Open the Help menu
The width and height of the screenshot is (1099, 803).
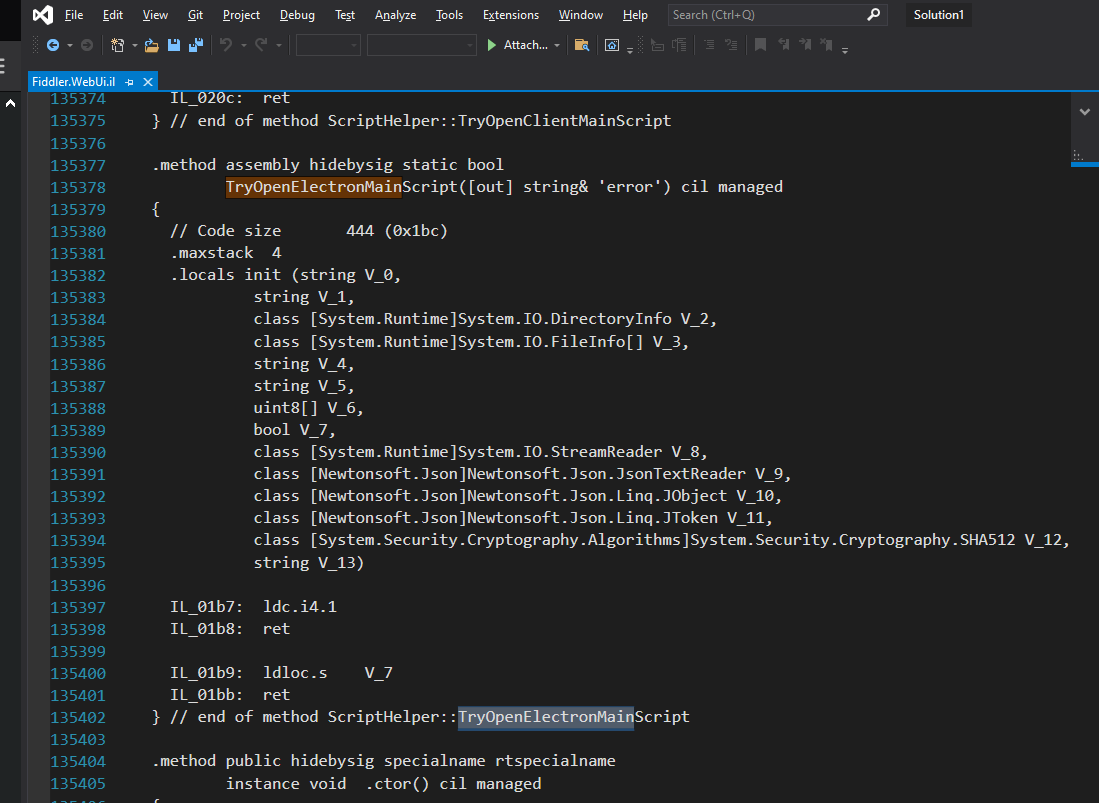point(635,15)
